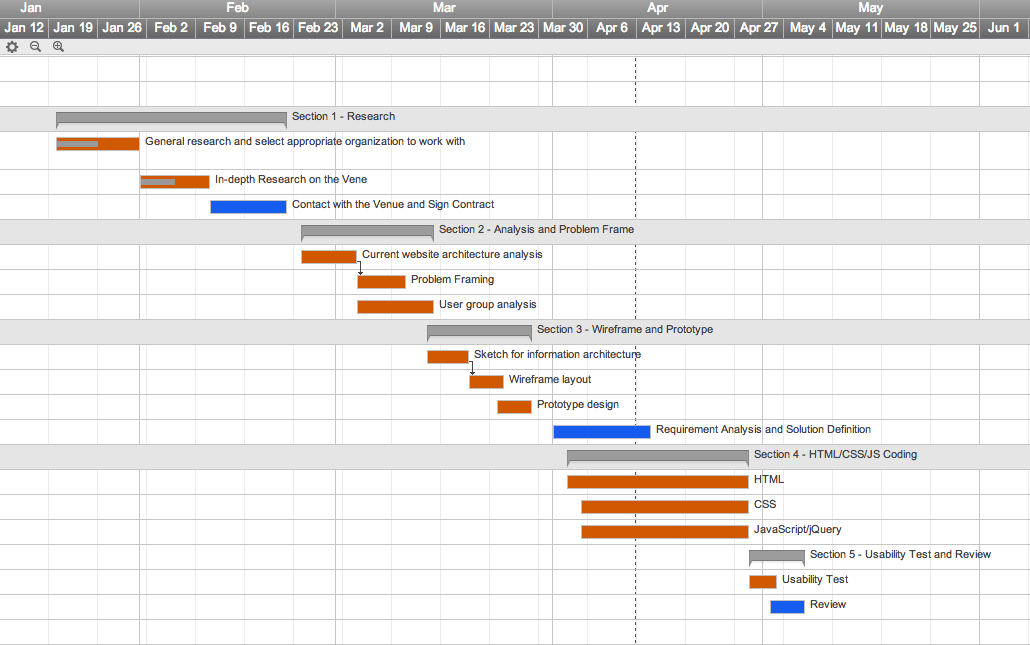The width and height of the screenshot is (1030, 645).
Task: Click the Section 5 - Usability Test bar
Action: (776, 555)
